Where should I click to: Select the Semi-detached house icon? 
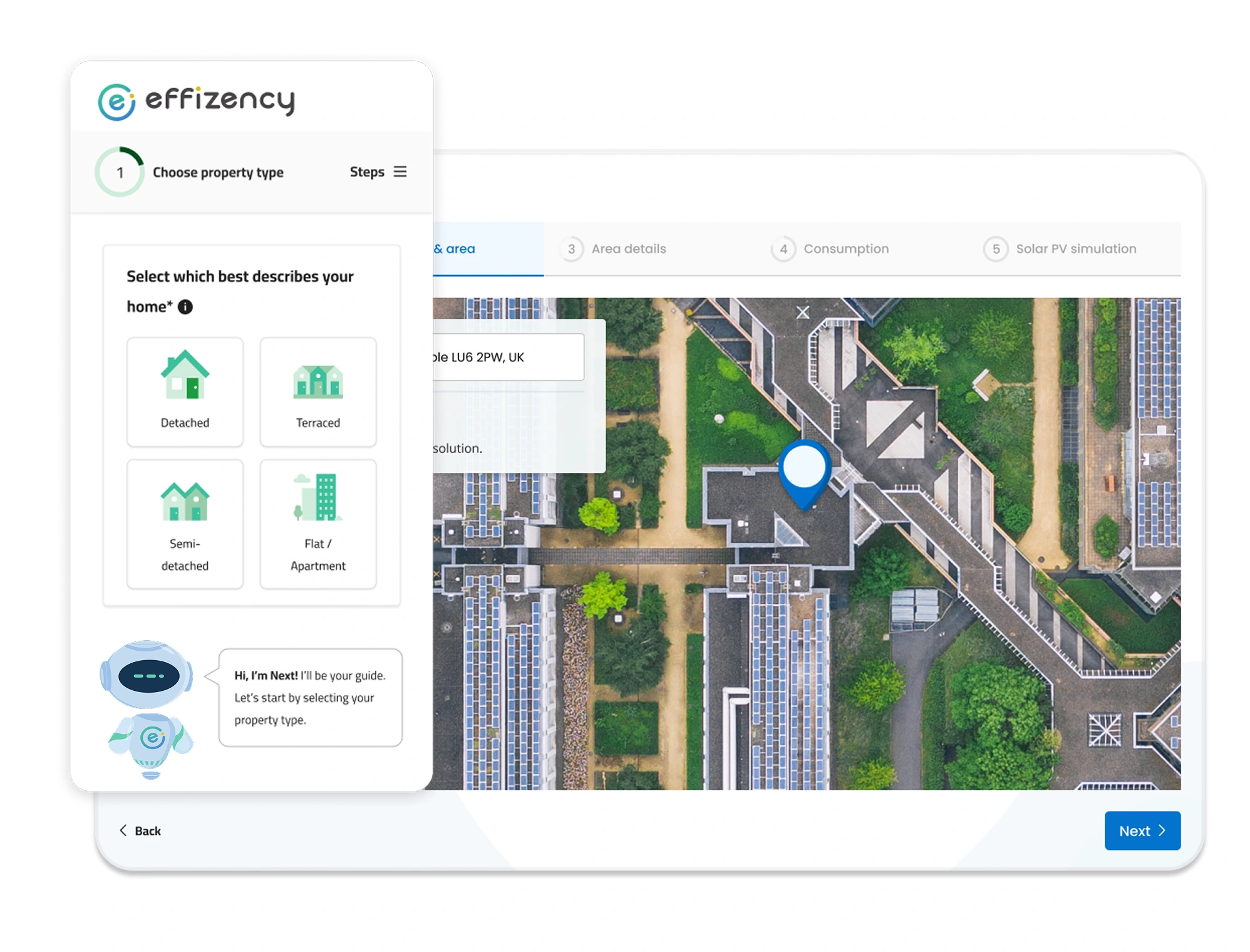[x=185, y=501]
